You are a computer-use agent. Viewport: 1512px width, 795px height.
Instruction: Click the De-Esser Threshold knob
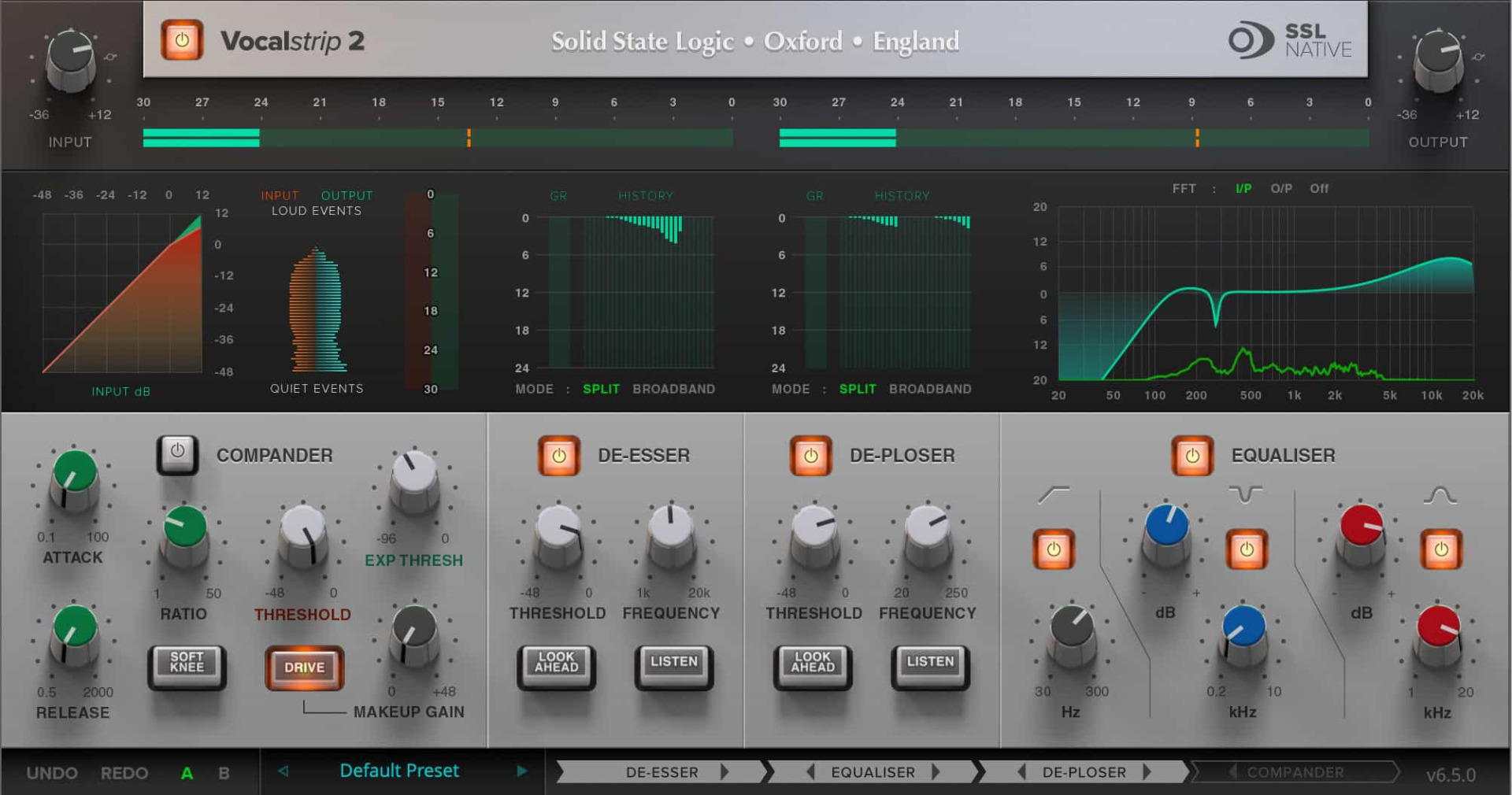tap(558, 535)
